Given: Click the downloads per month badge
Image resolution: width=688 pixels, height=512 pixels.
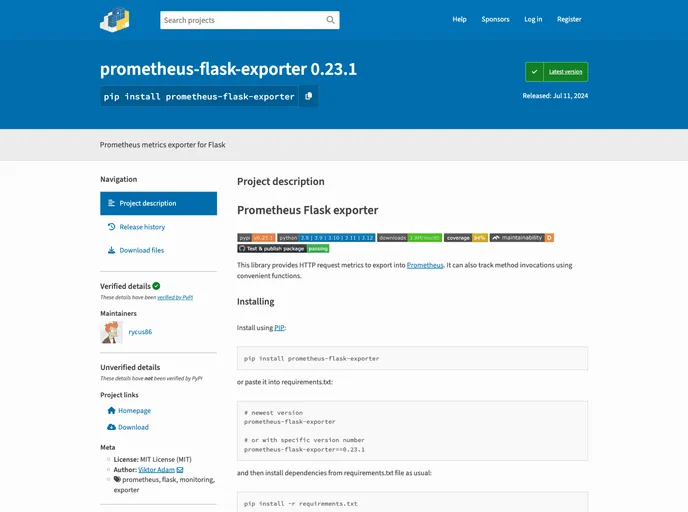Looking at the screenshot, I should [409, 238].
